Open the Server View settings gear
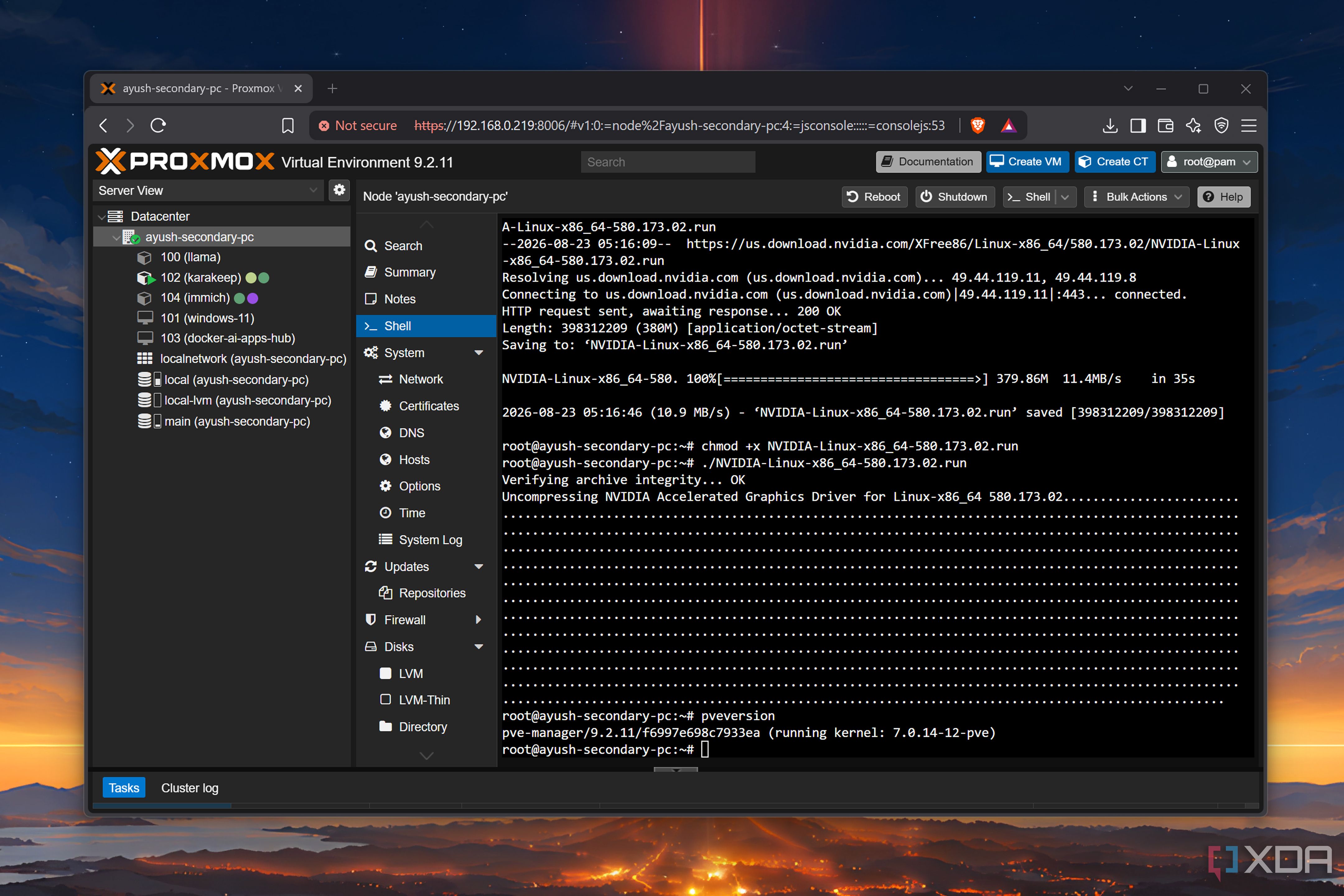 [339, 190]
